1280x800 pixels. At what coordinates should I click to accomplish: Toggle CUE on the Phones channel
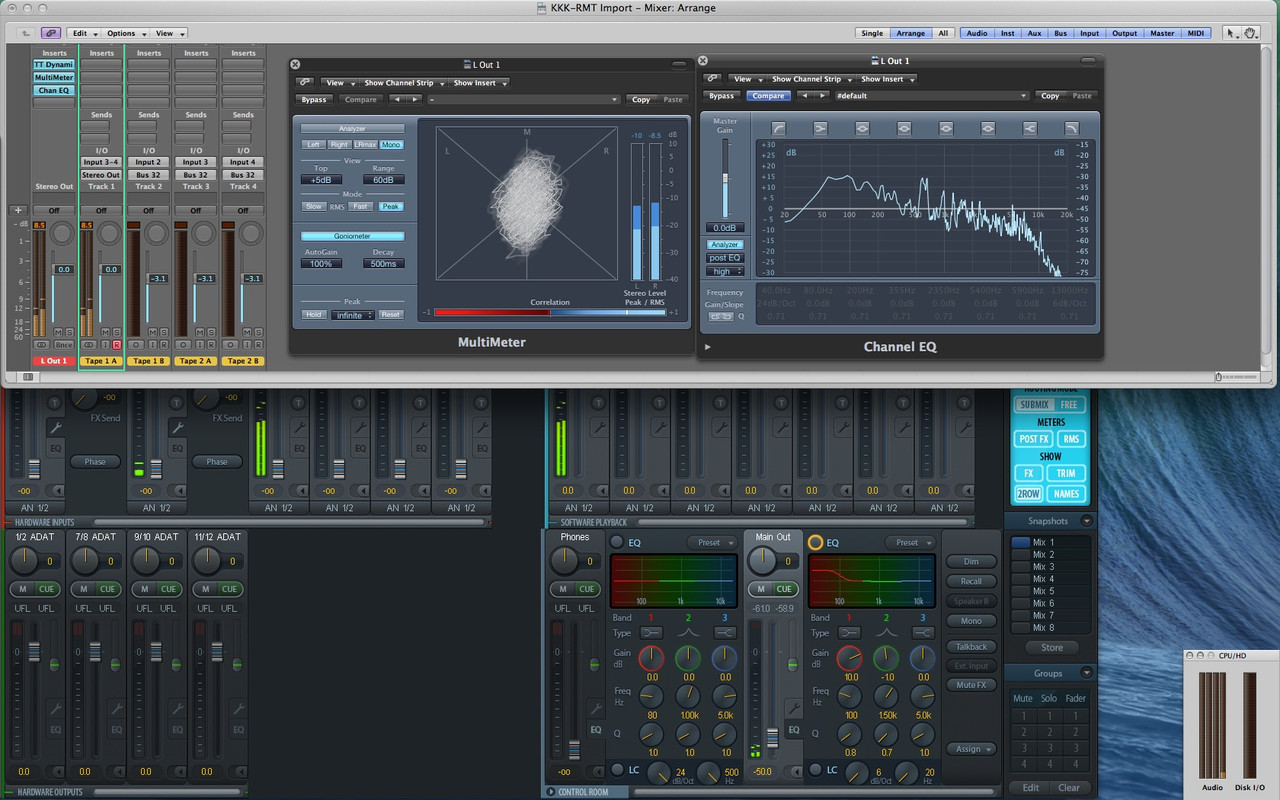[586, 589]
